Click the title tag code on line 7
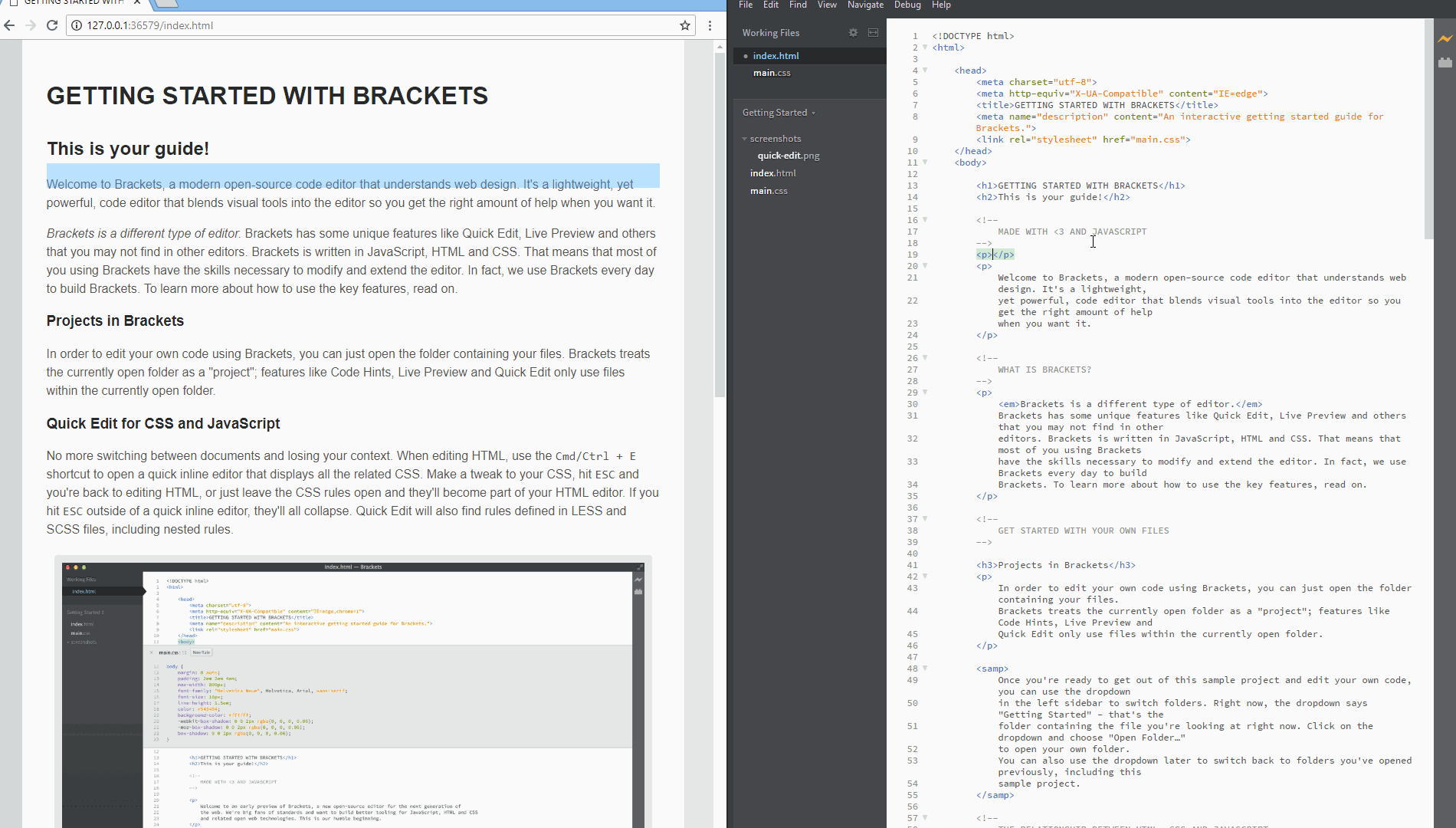This screenshot has height=828, width=1456. pos(1097,105)
